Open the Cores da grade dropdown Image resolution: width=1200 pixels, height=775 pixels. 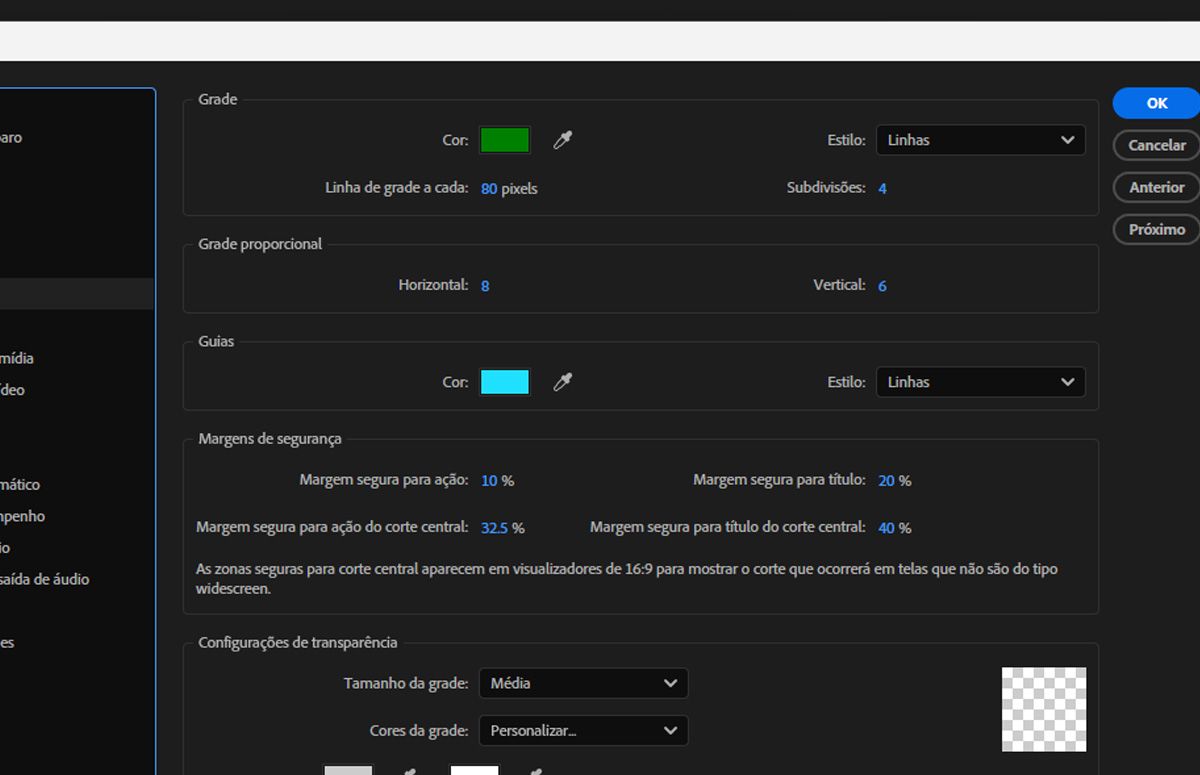(x=584, y=731)
